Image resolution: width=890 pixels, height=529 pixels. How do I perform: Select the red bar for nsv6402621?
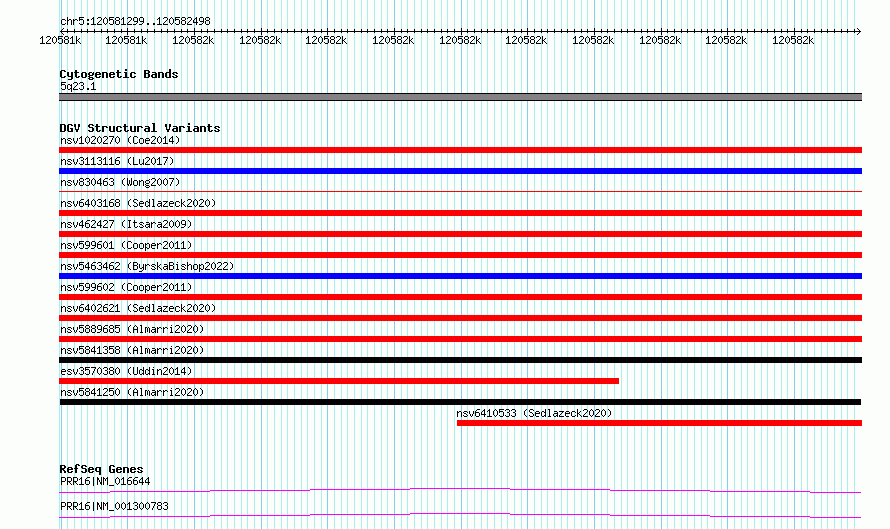[x=460, y=318]
